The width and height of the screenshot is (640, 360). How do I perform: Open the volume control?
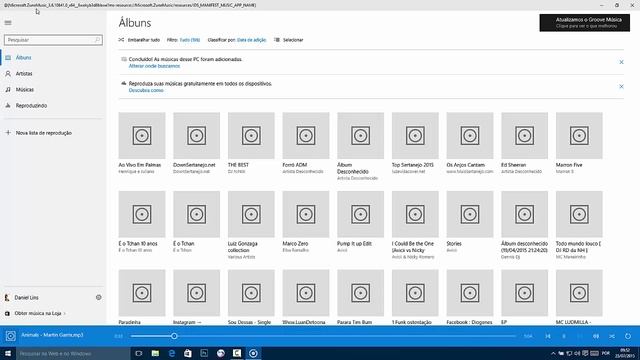[596, 336]
